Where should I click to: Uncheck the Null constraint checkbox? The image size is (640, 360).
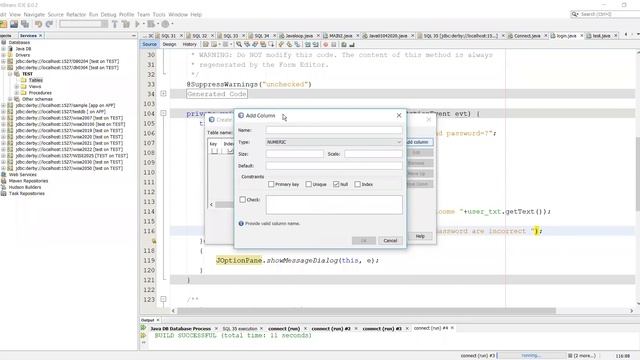pyautogui.click(x=336, y=184)
